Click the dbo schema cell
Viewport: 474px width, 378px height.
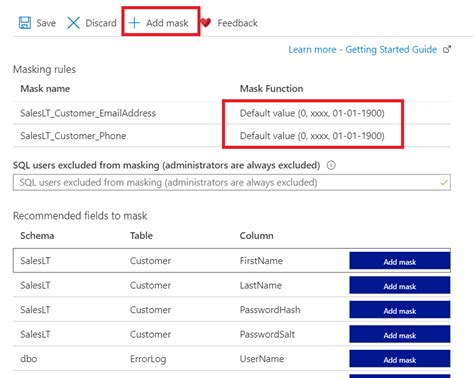[29, 359]
